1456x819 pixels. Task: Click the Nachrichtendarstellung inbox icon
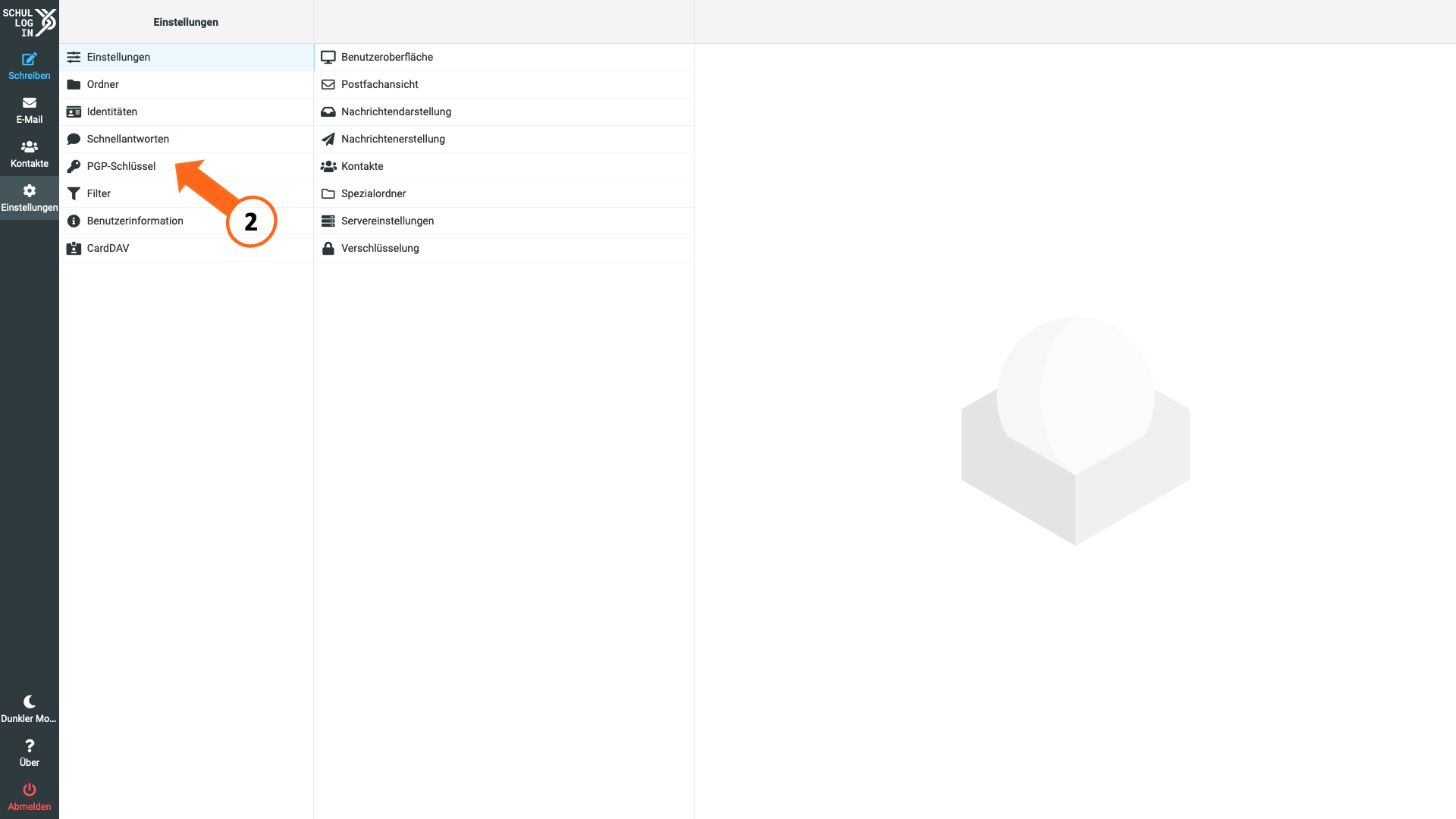click(328, 111)
